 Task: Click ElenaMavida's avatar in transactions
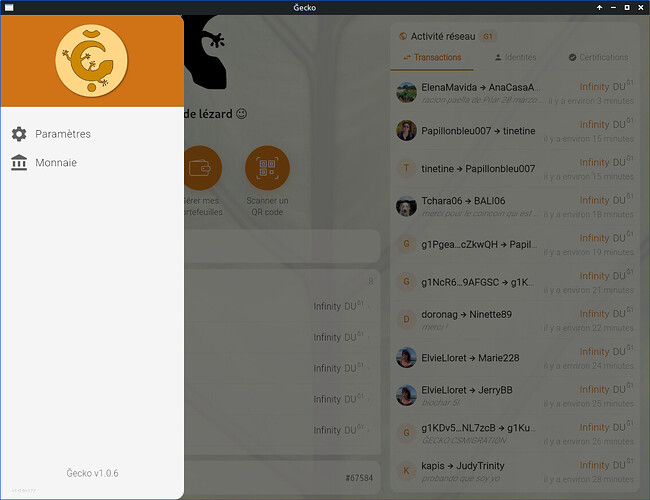406,93
